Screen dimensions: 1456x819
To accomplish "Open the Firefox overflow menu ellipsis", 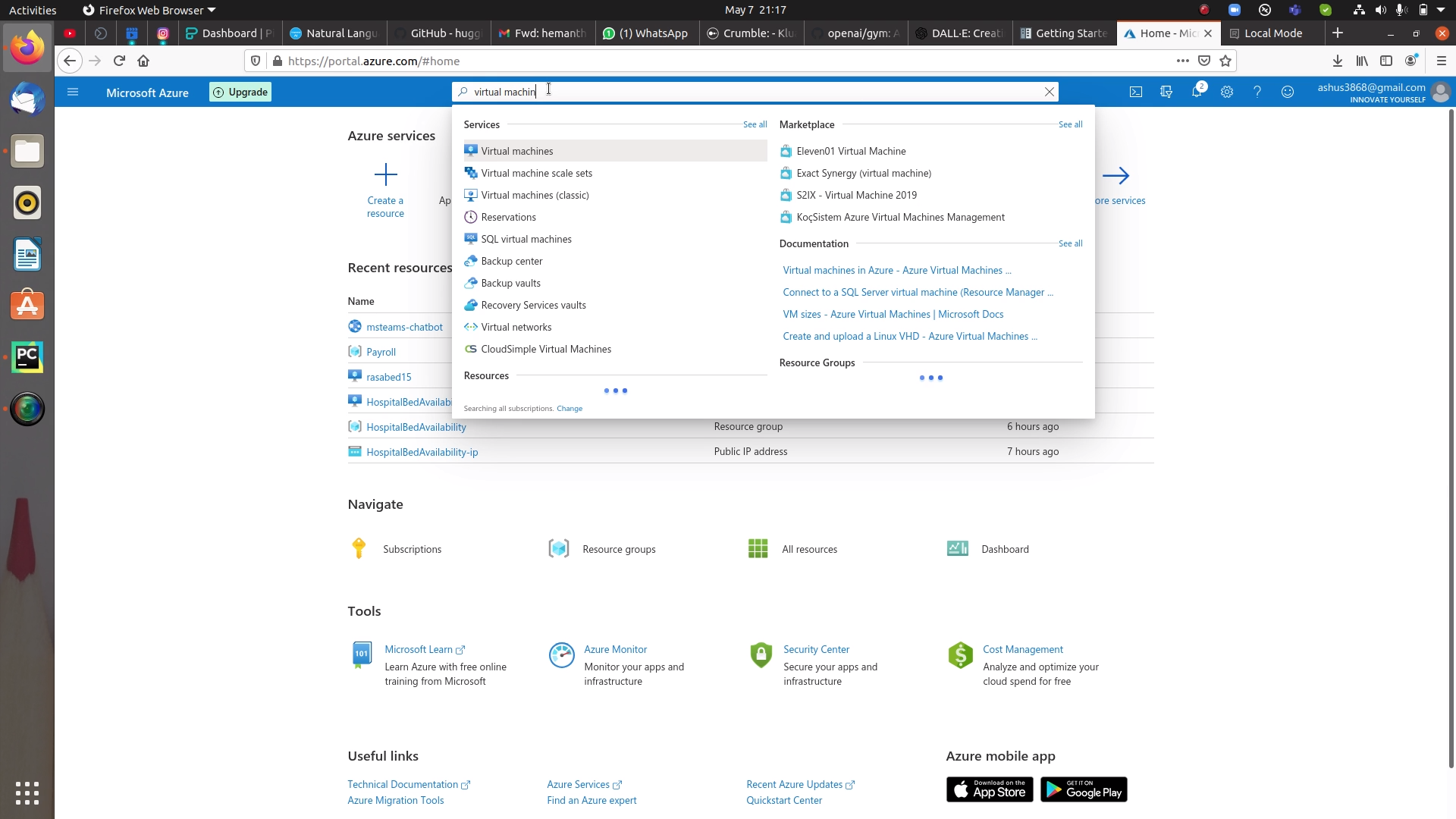I will (x=1182, y=61).
